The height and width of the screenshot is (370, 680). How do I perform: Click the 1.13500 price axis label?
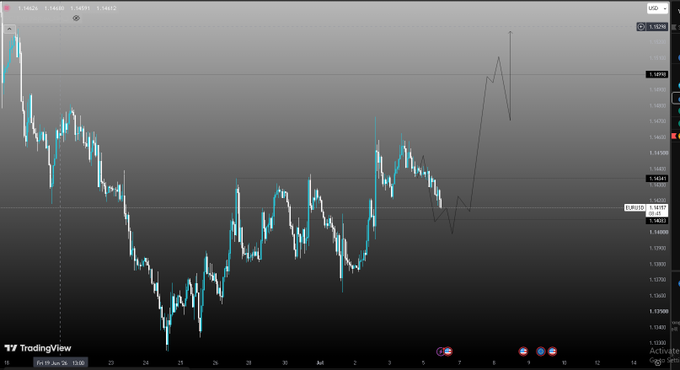point(658,311)
